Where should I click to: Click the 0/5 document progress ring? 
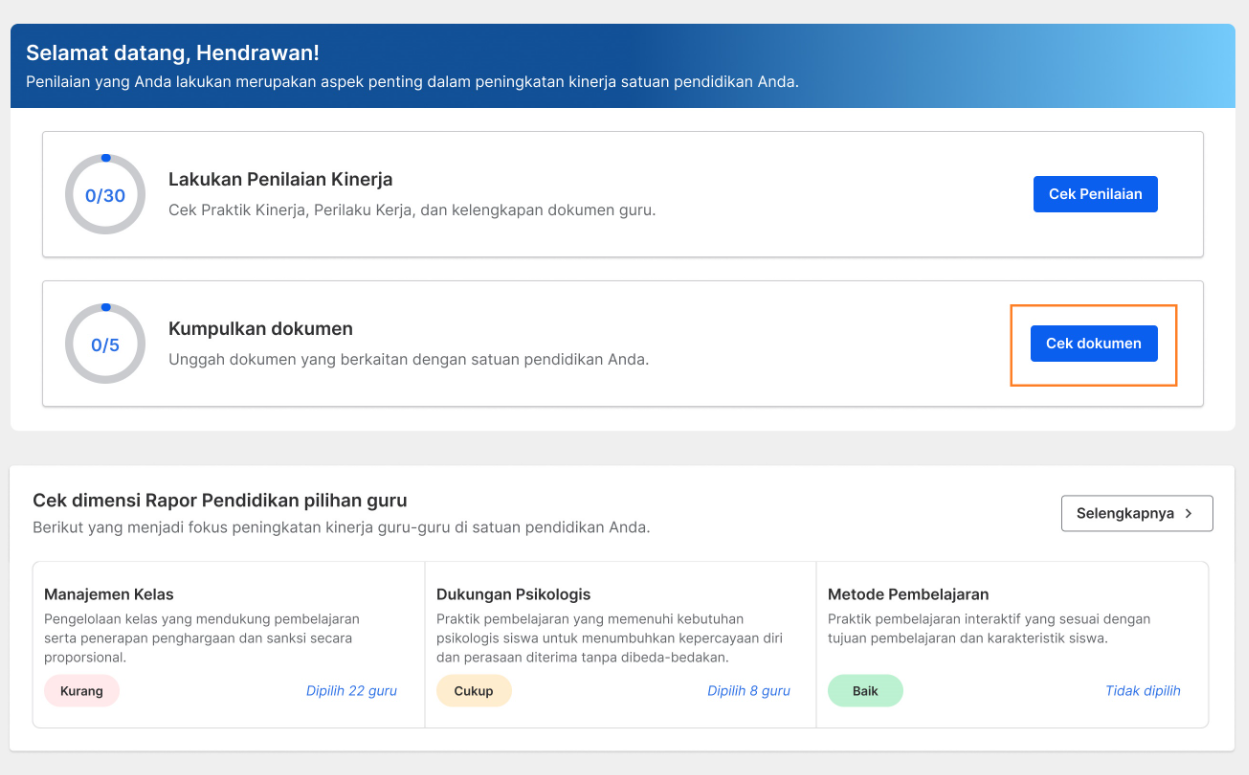click(105, 344)
